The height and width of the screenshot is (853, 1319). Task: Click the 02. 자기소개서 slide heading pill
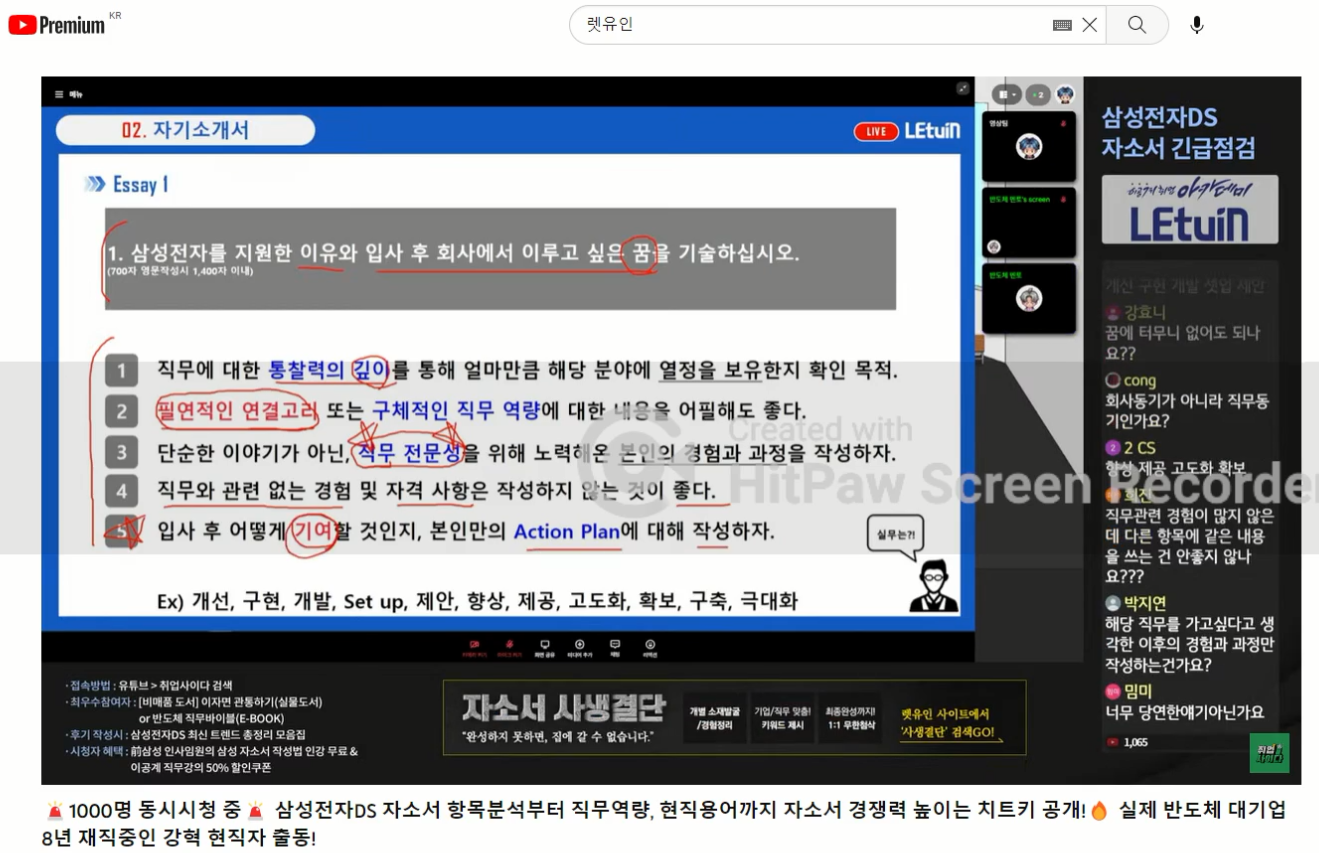click(x=185, y=130)
